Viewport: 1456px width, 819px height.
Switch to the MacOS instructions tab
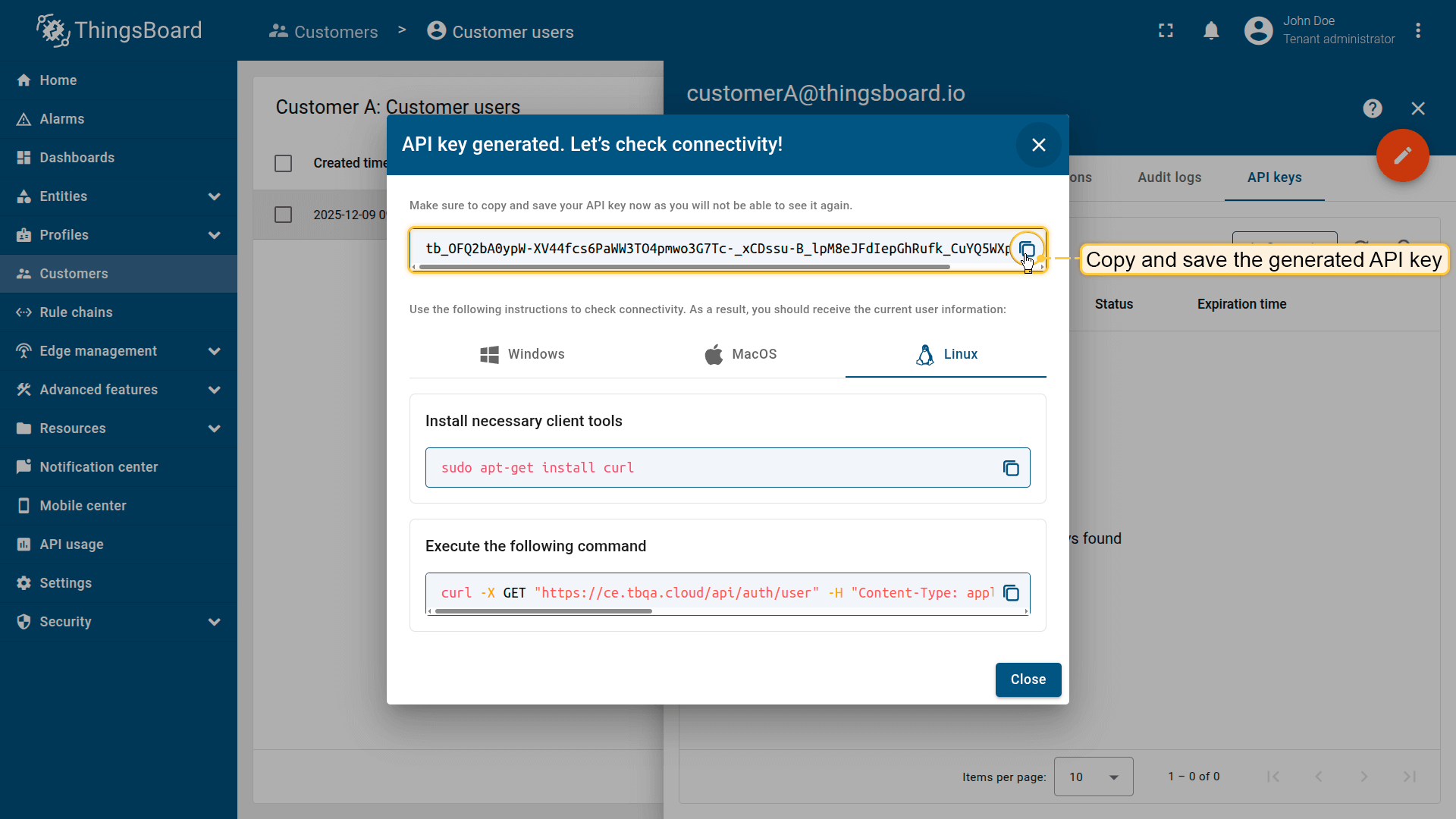pos(740,354)
